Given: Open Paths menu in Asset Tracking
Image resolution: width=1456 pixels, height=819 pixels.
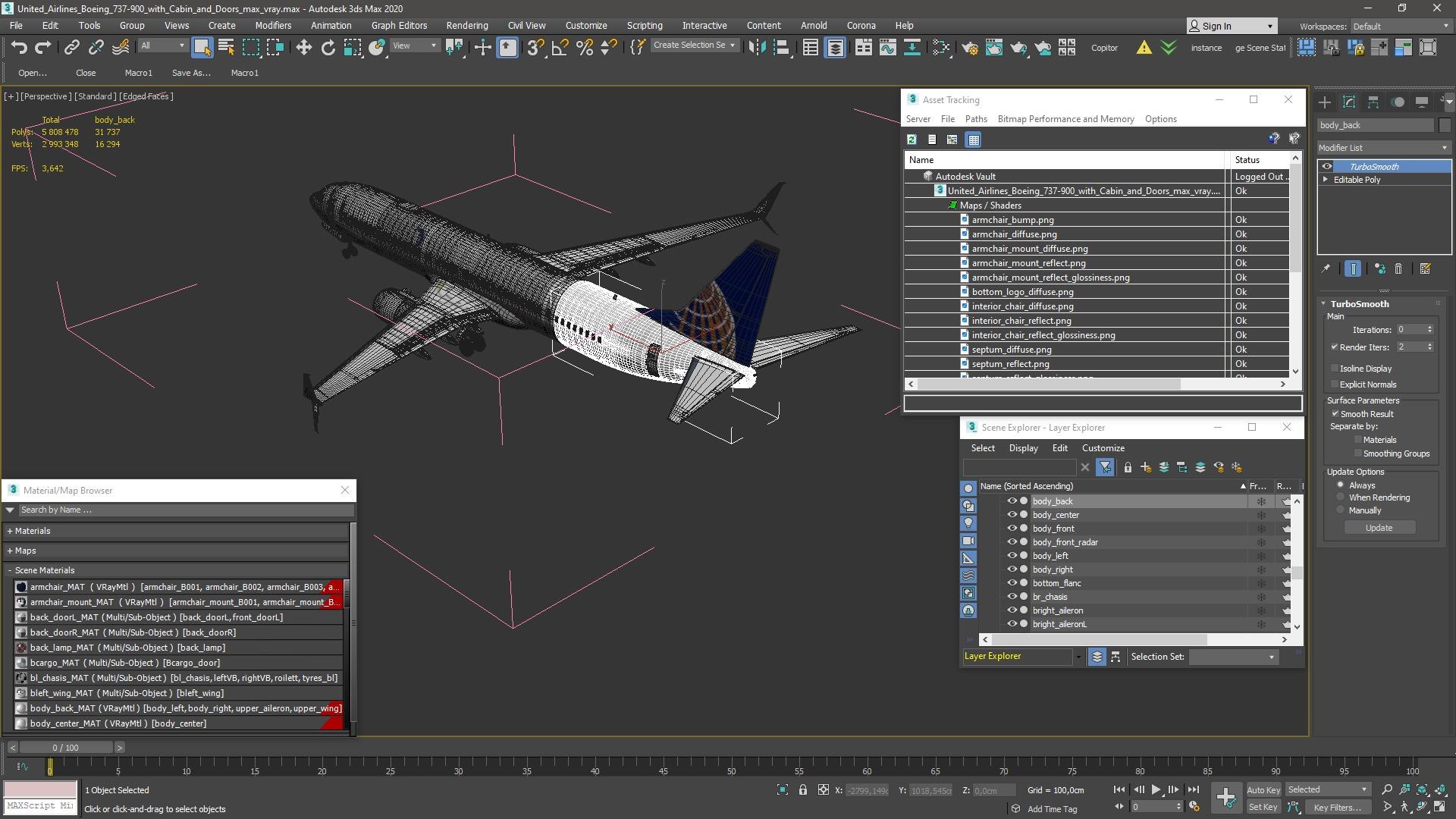Looking at the screenshot, I should [x=976, y=119].
